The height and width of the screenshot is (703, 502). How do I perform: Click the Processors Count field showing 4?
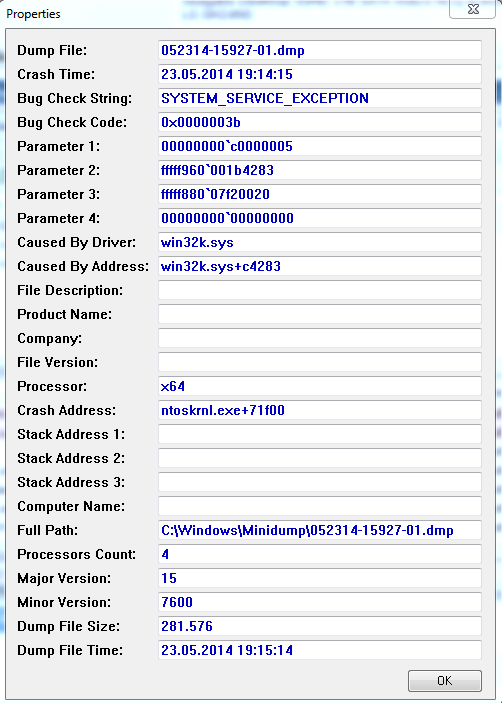click(320, 554)
